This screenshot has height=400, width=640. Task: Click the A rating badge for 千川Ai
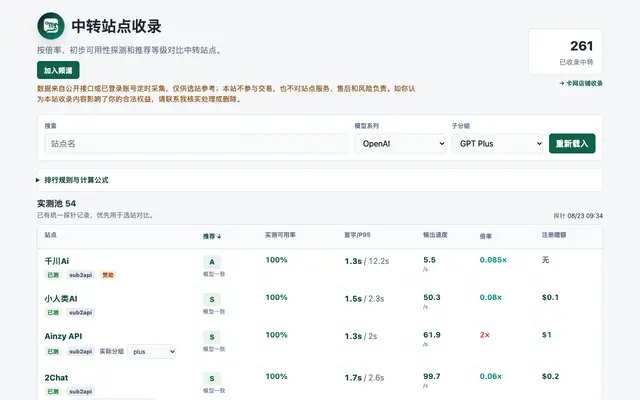tap(212, 262)
